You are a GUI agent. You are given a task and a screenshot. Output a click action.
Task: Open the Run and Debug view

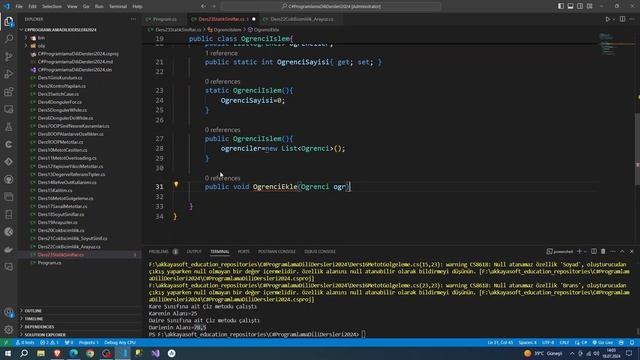[9, 74]
